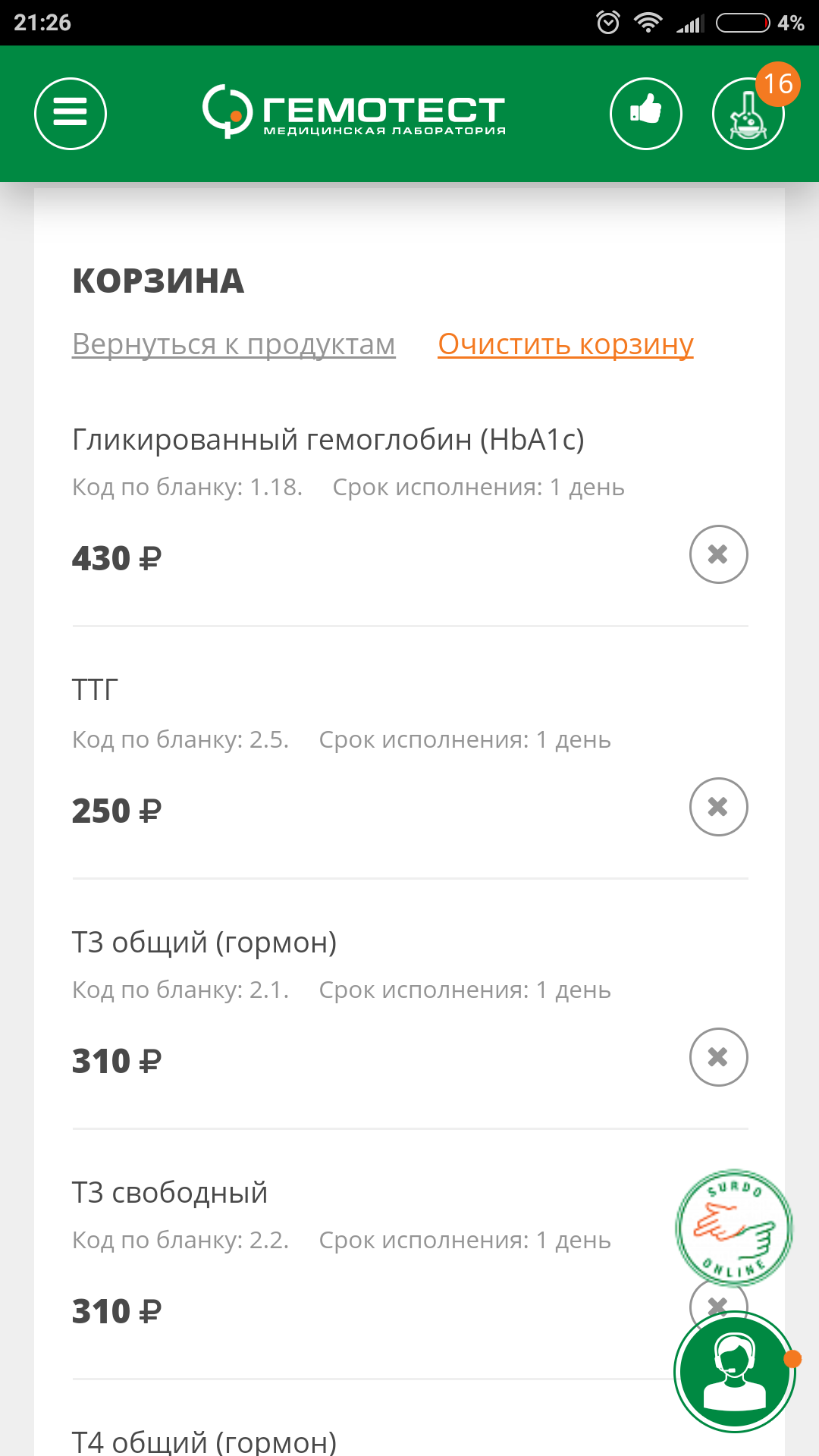Tap the thumbs-up icon in header
The width and height of the screenshot is (819, 1456).
645,114
